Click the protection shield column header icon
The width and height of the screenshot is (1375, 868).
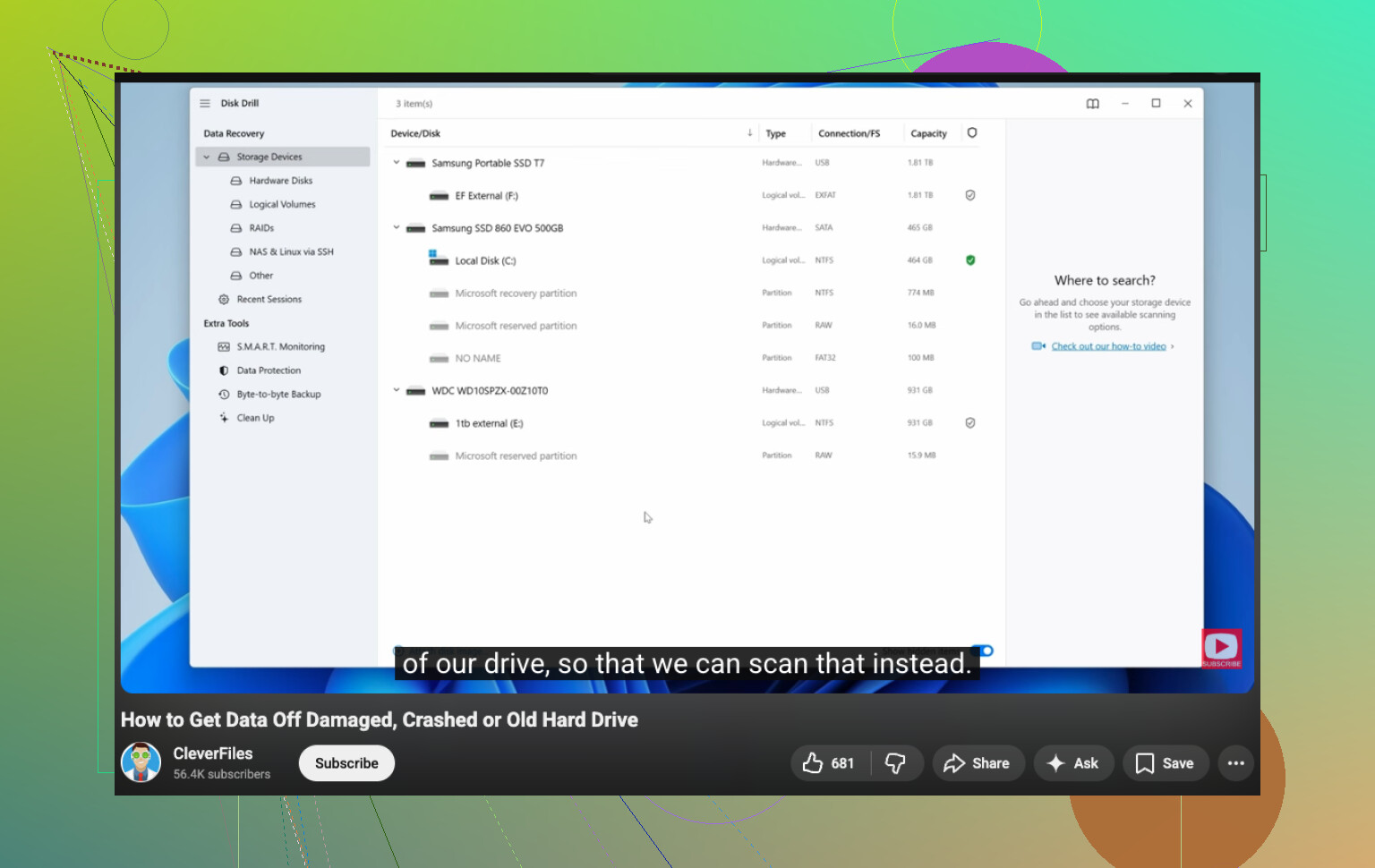[x=972, y=133]
